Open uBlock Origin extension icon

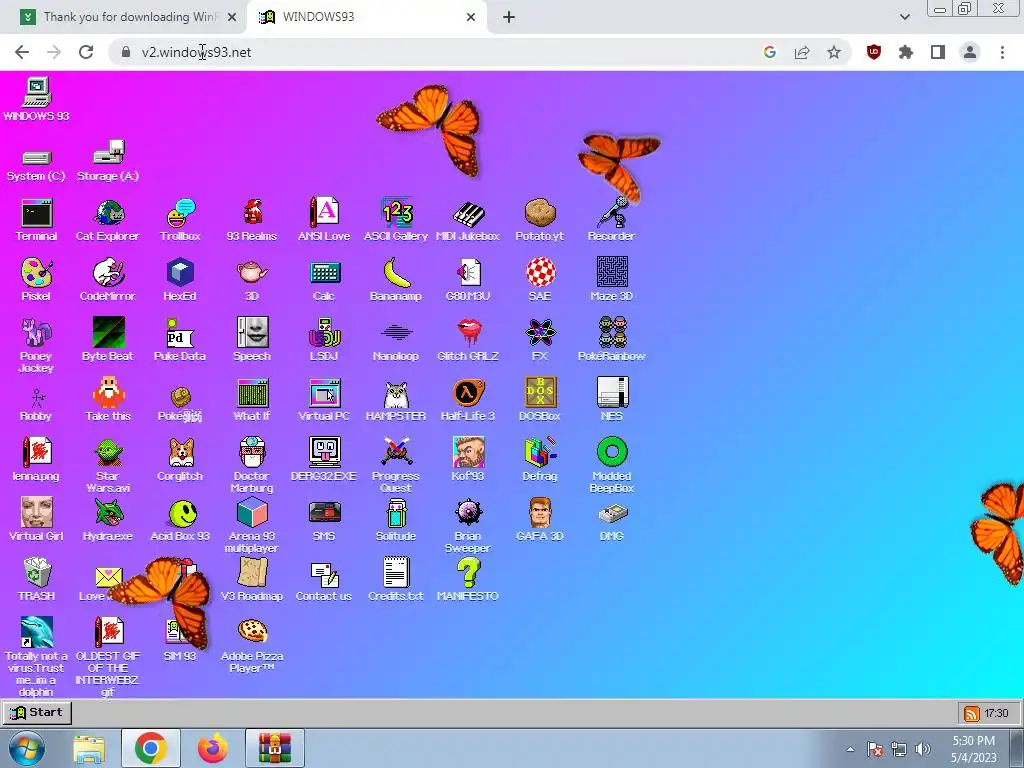tap(874, 52)
